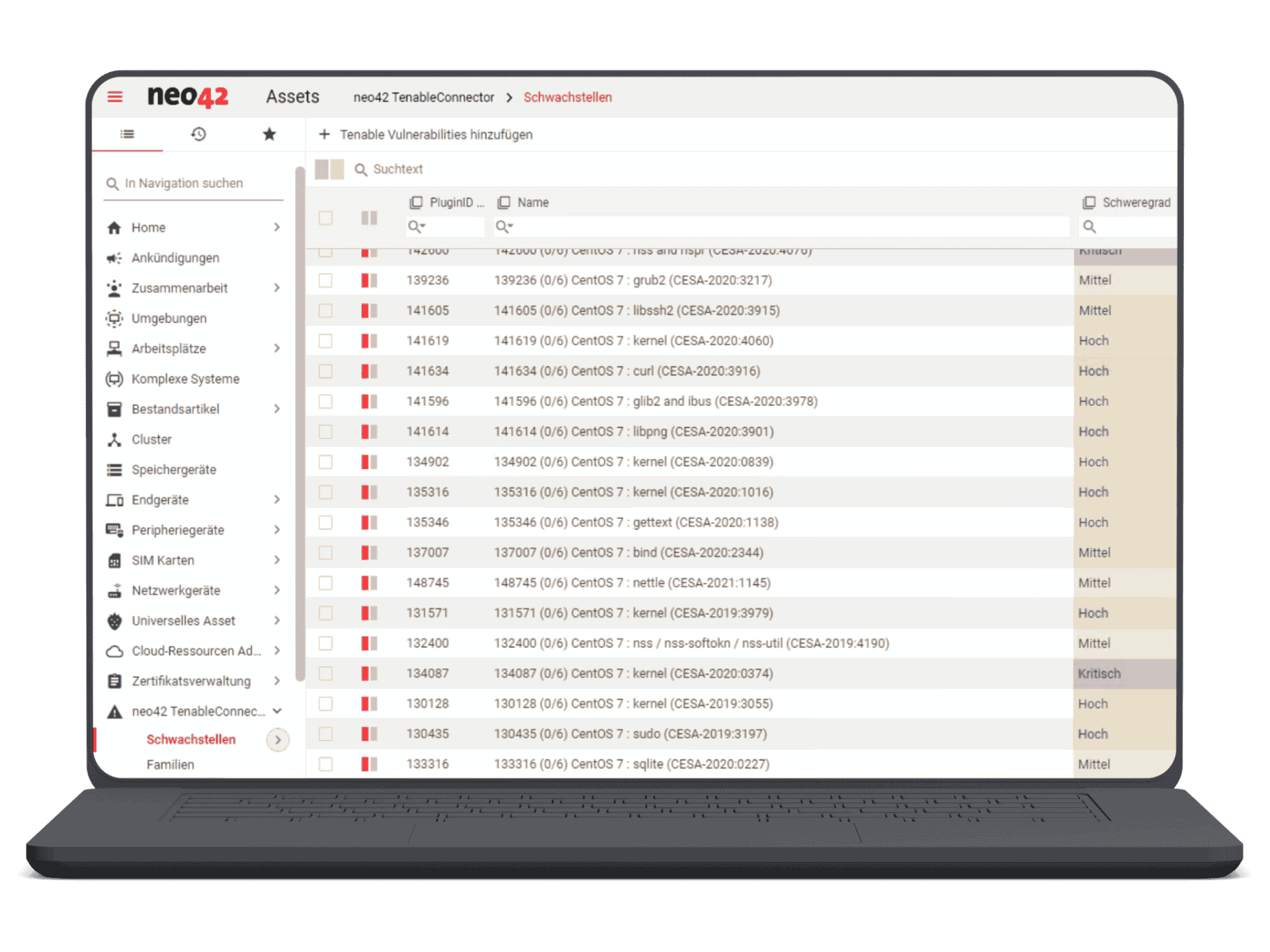Click the Arbeitsplätze workstation icon
Viewport: 1270px width, 952px height.
point(114,348)
